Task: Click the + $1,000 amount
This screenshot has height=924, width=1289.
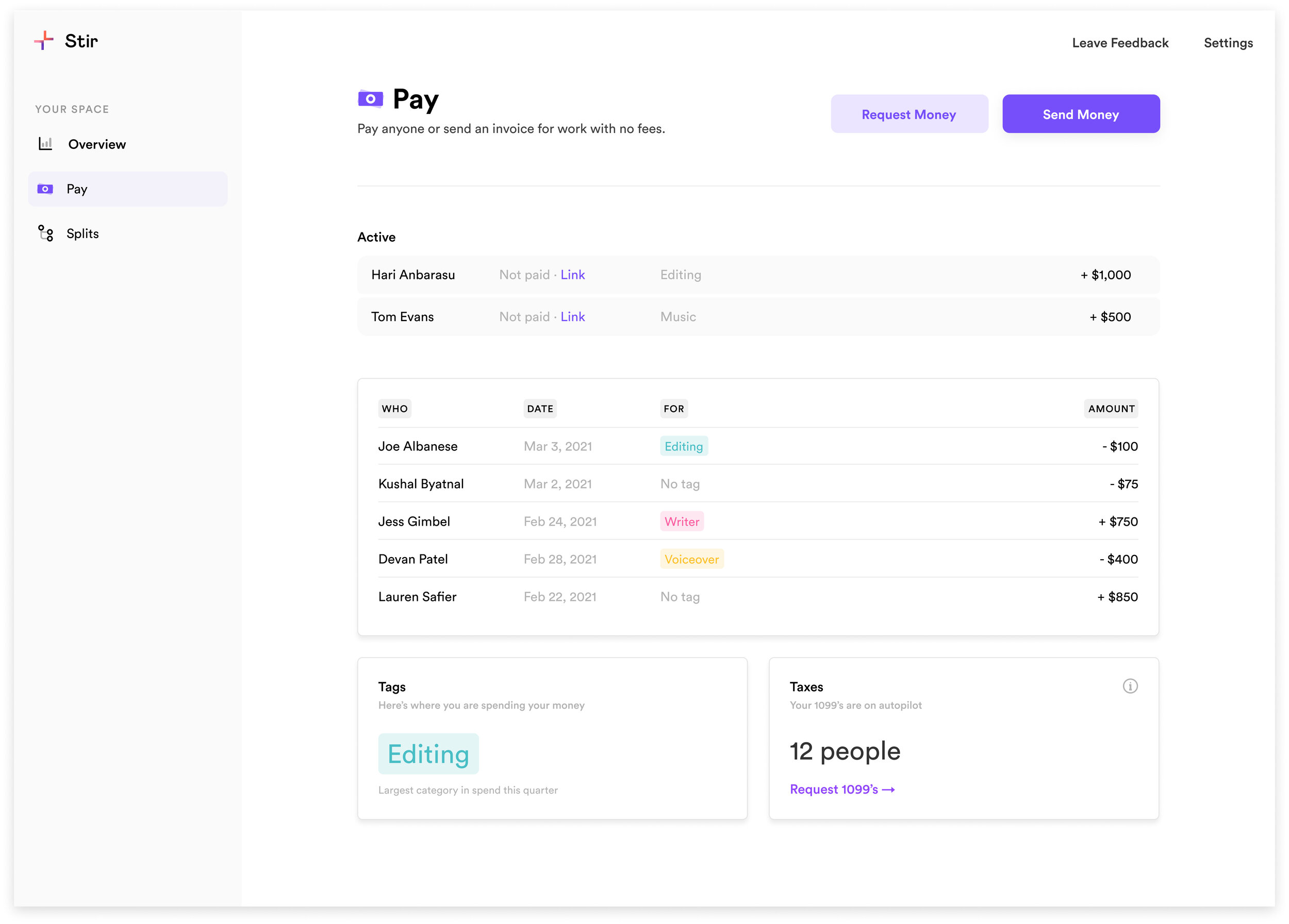Action: click(1105, 275)
